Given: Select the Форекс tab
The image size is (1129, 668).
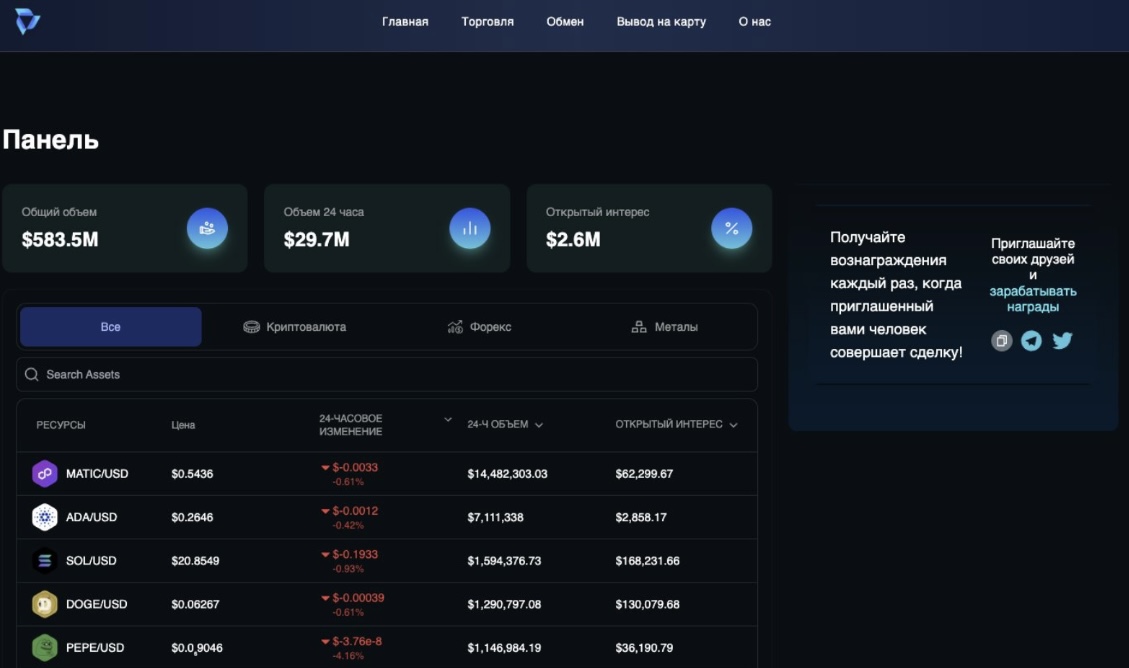Looking at the screenshot, I should pyautogui.click(x=480, y=327).
